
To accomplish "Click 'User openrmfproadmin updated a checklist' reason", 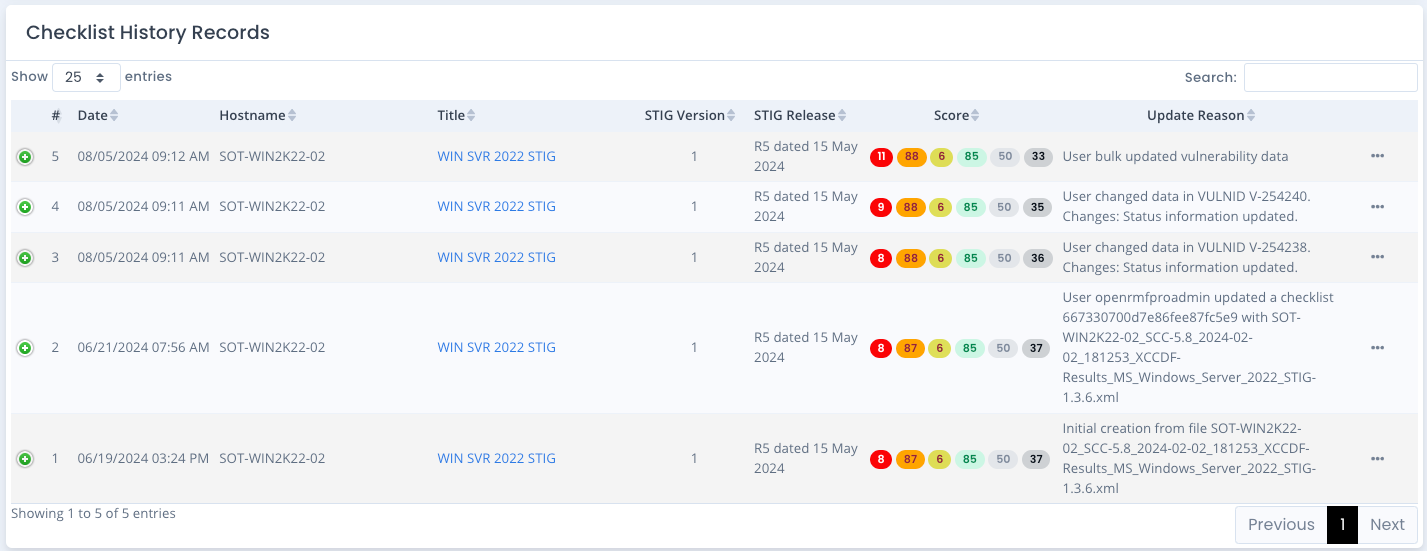I will 1198,347.
